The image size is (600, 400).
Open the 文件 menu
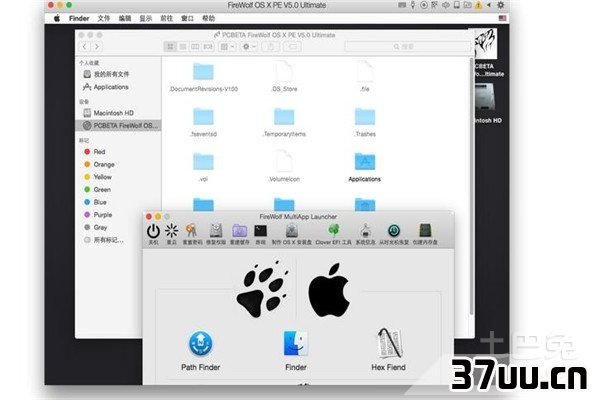pyautogui.click(x=104, y=18)
